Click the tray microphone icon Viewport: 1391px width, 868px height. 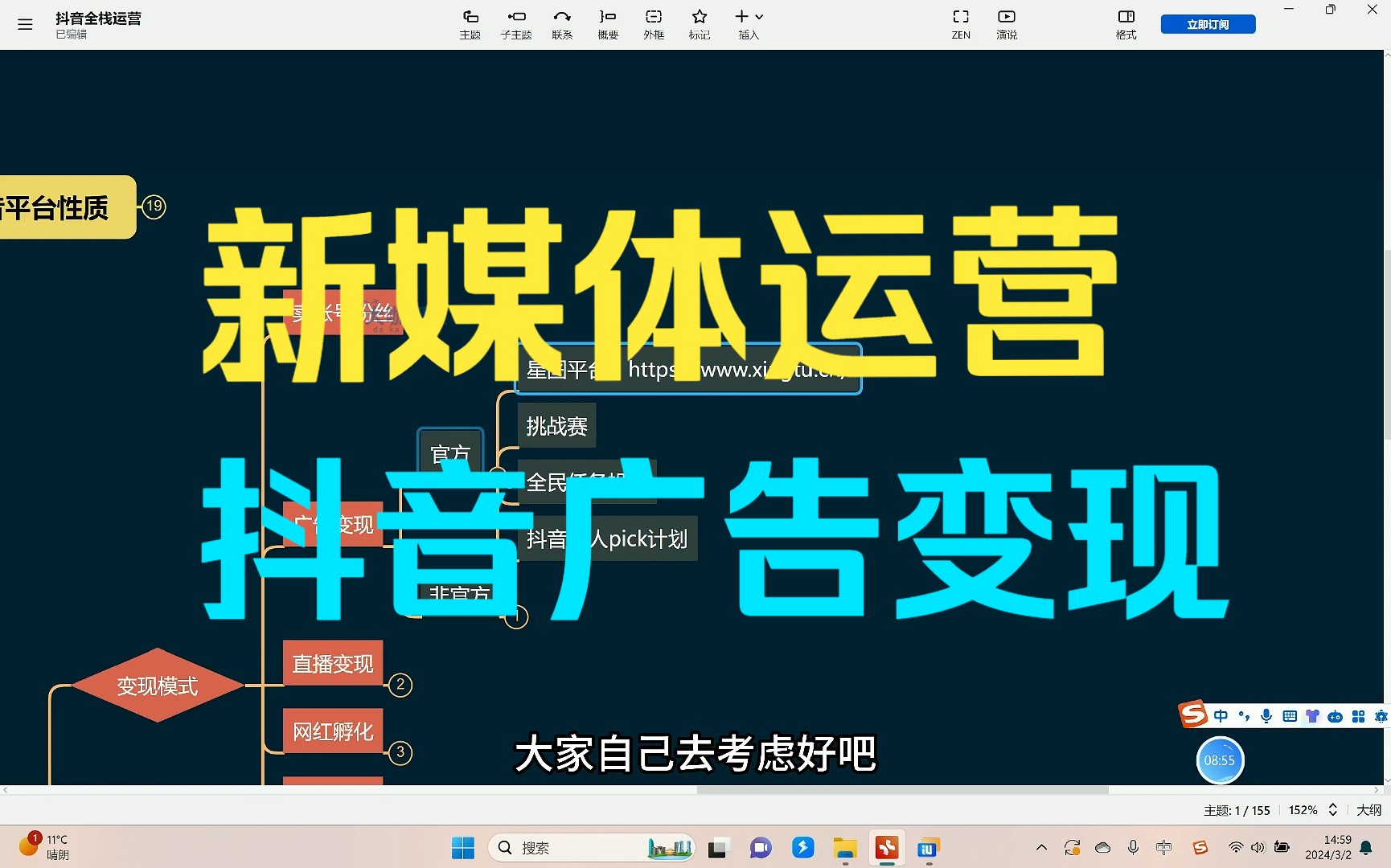click(1133, 847)
